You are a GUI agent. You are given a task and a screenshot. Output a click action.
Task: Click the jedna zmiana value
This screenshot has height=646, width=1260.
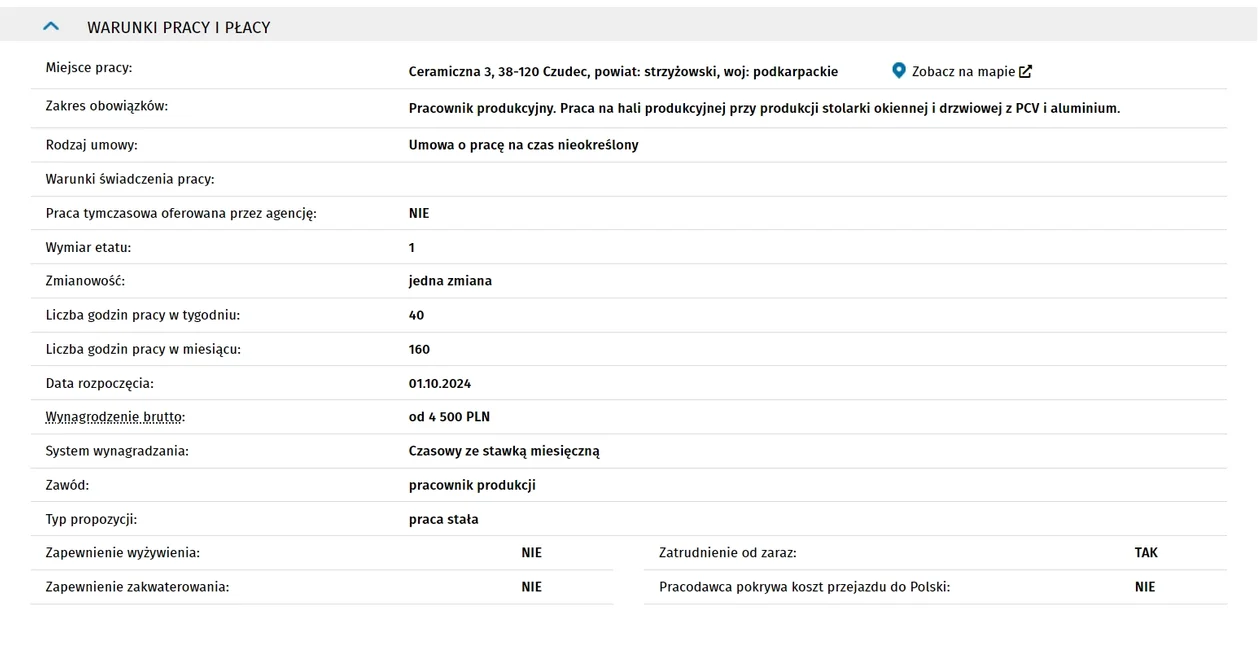(450, 281)
